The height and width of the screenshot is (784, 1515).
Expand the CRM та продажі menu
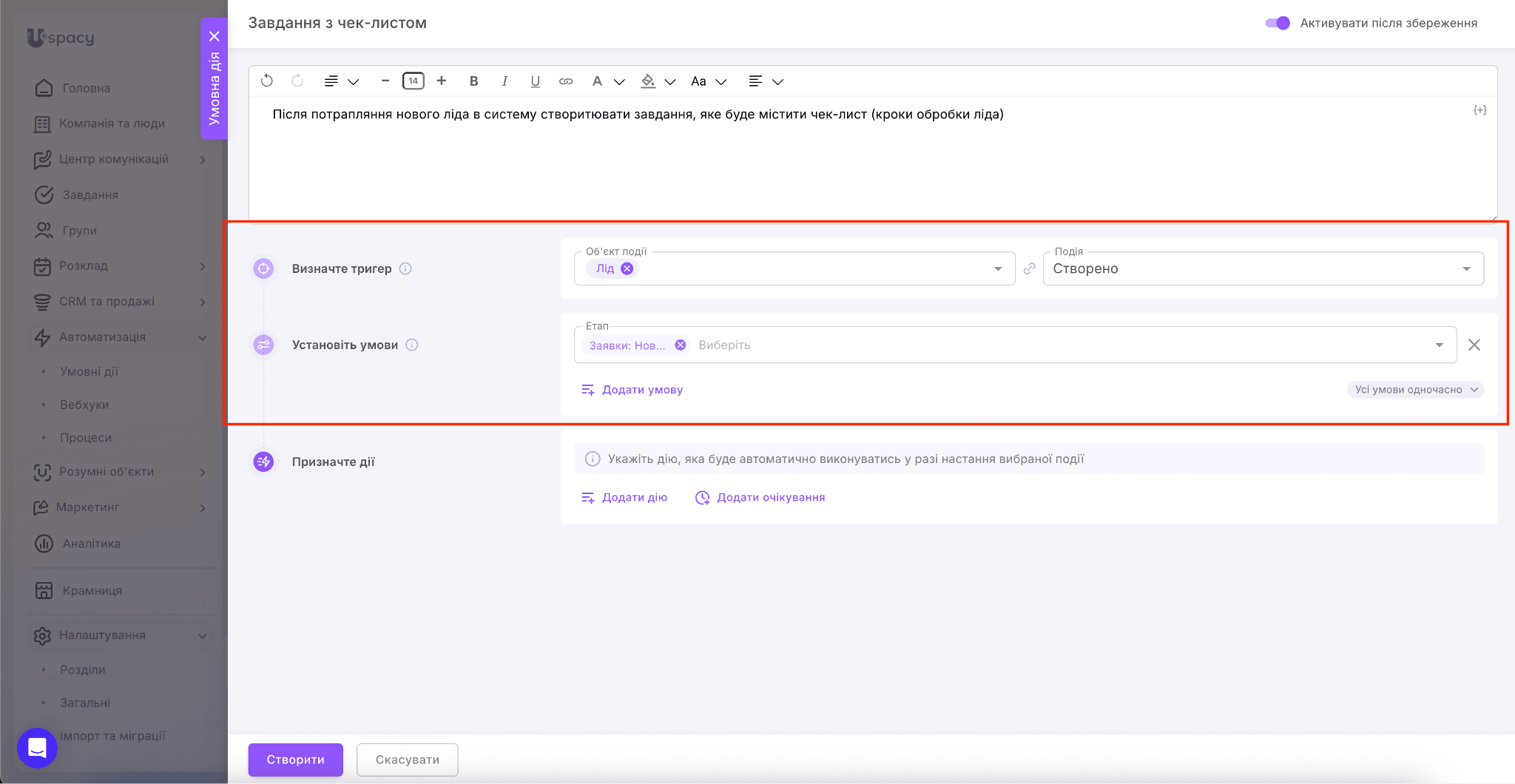tap(107, 301)
